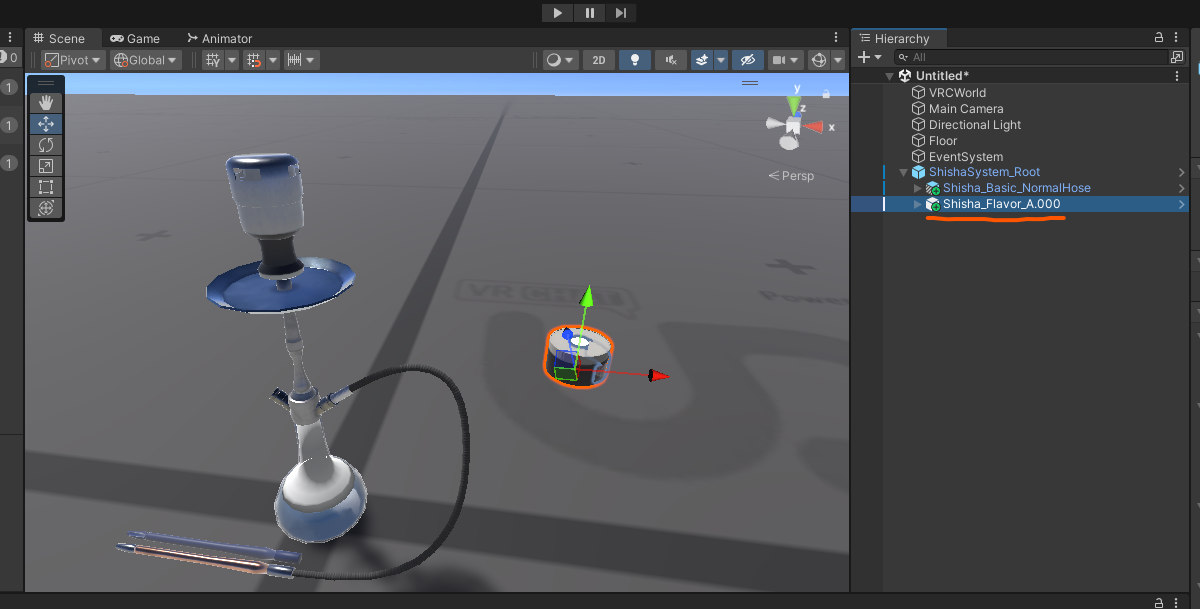This screenshot has height=609, width=1200.
Task: Select the Move tool
Action: coord(45,124)
